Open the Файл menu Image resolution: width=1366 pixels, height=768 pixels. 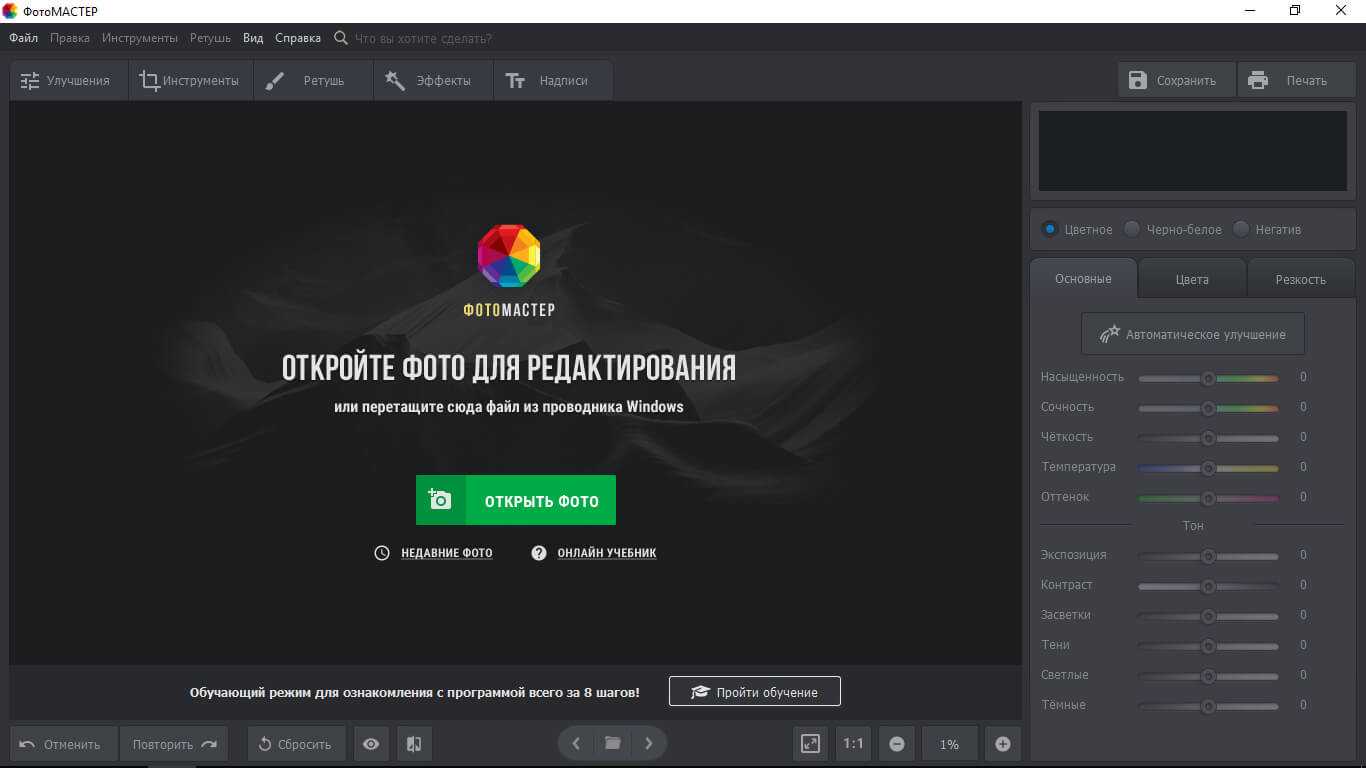[23, 38]
